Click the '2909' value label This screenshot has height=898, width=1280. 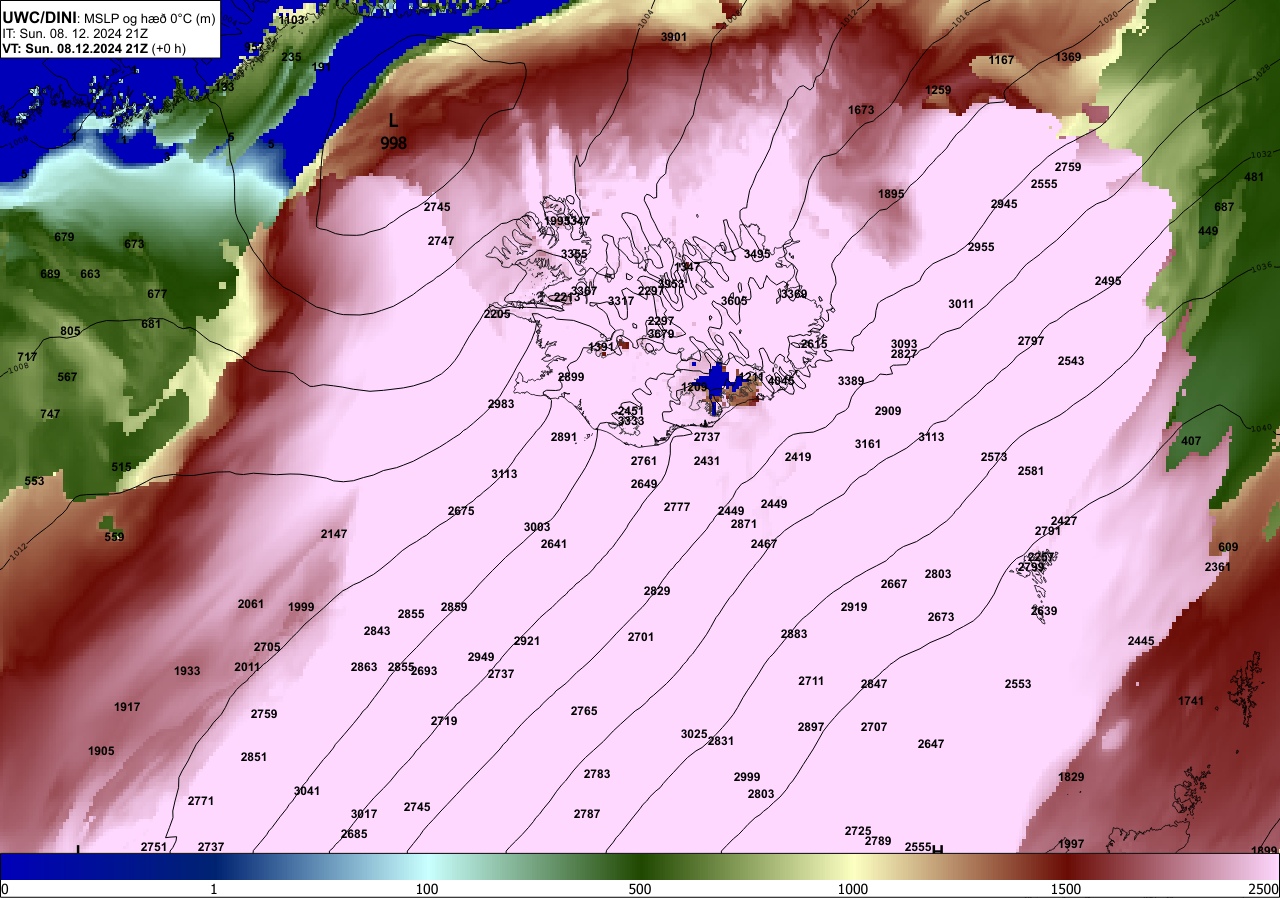[888, 411]
